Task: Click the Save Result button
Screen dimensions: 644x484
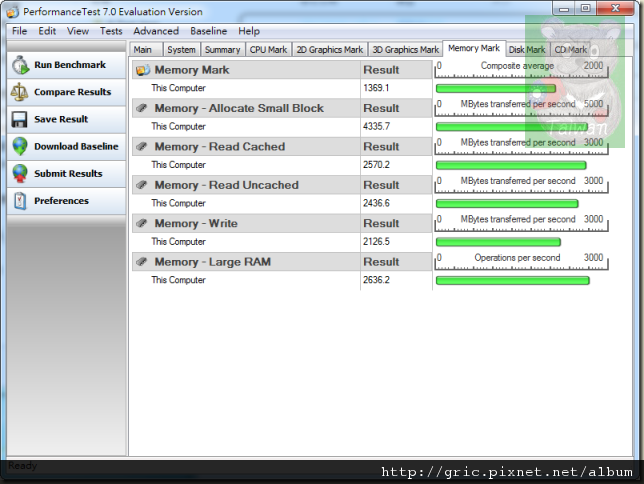Action: [66, 119]
